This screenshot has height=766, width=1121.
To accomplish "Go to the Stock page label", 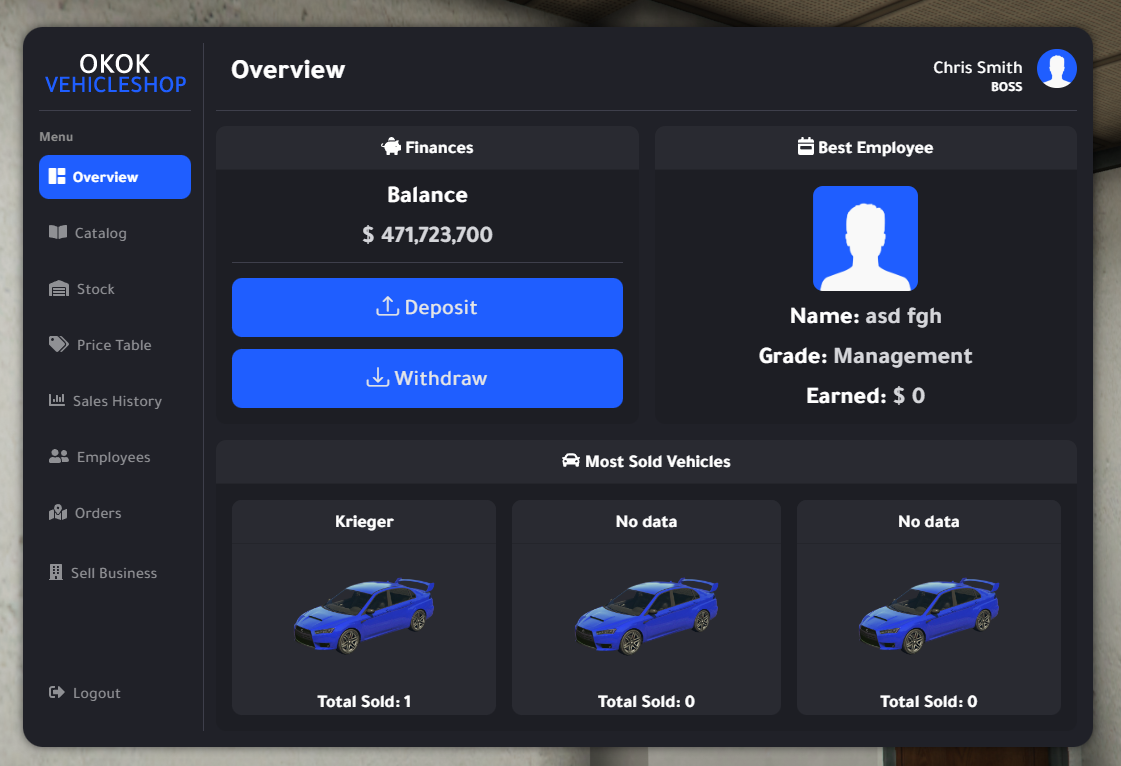I will (96, 289).
